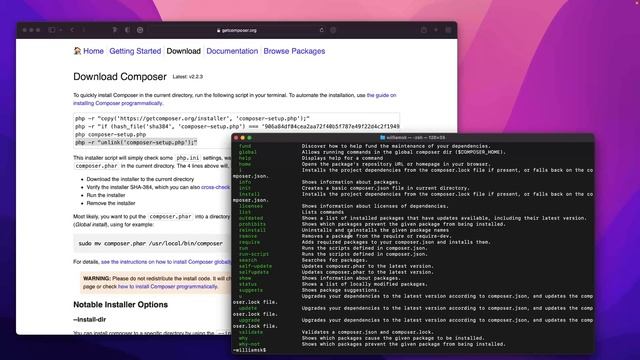Click 'sudo mv composer.phar' code block
The height and width of the screenshot is (360, 640).
tap(151, 243)
